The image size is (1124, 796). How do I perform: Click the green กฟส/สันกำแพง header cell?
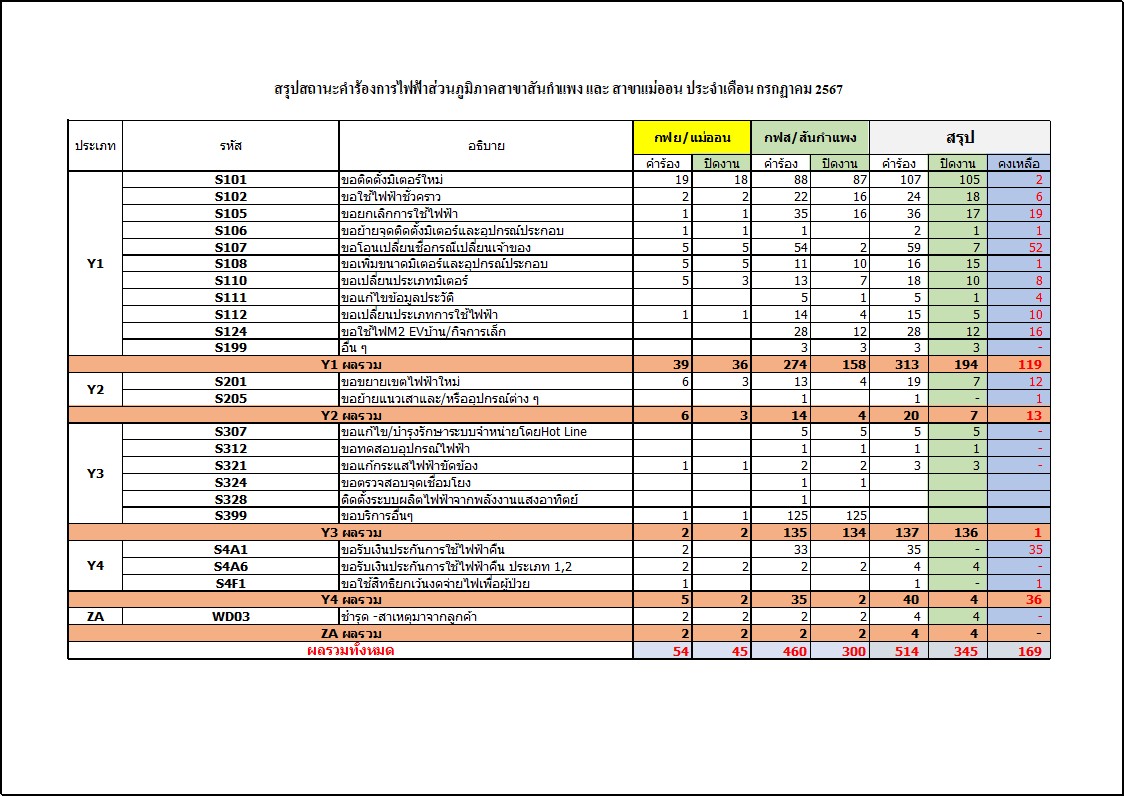810,138
